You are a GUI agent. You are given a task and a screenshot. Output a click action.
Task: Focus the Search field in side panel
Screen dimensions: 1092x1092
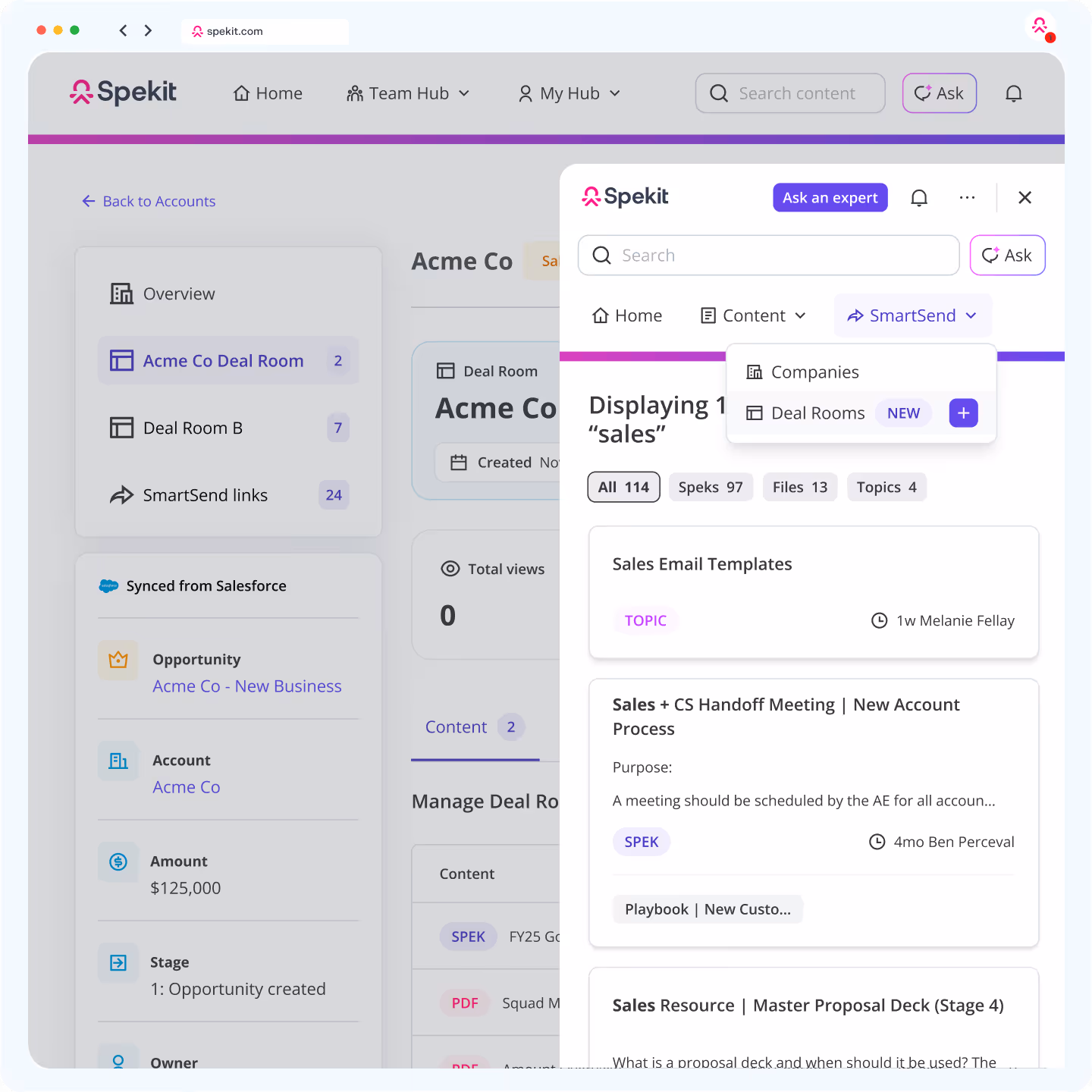point(769,256)
